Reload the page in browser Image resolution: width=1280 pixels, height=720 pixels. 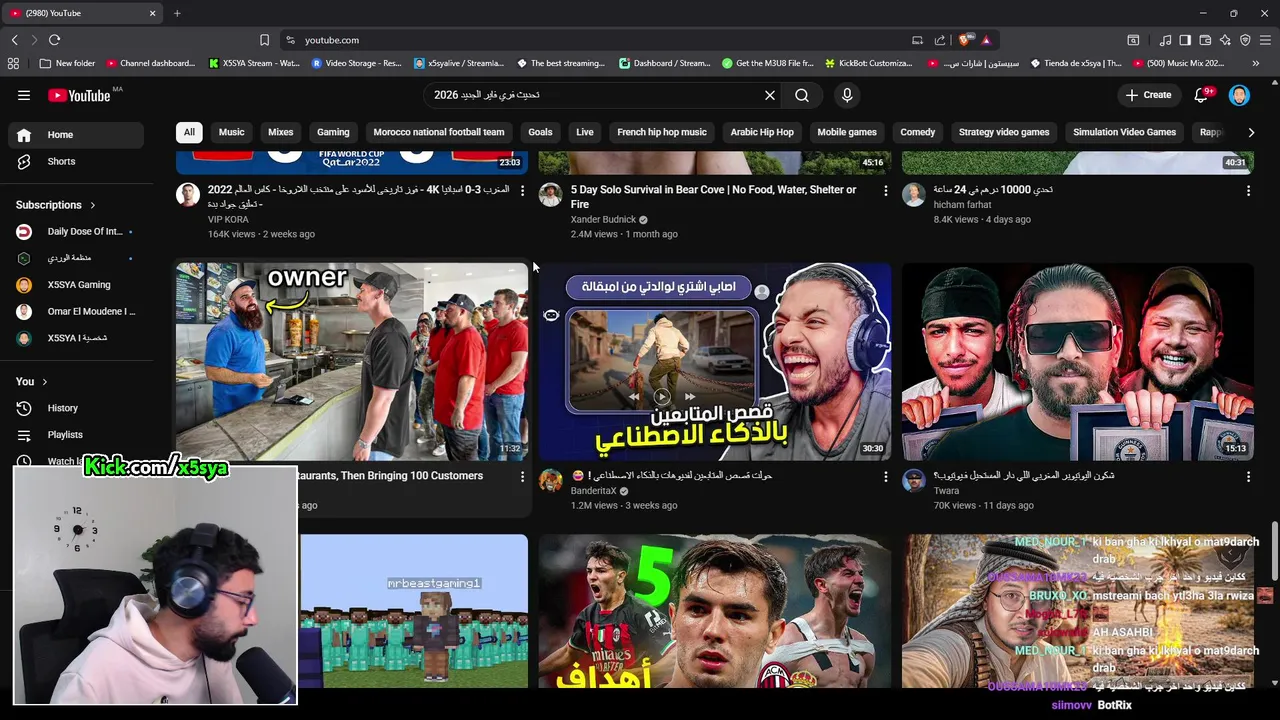[x=54, y=40]
